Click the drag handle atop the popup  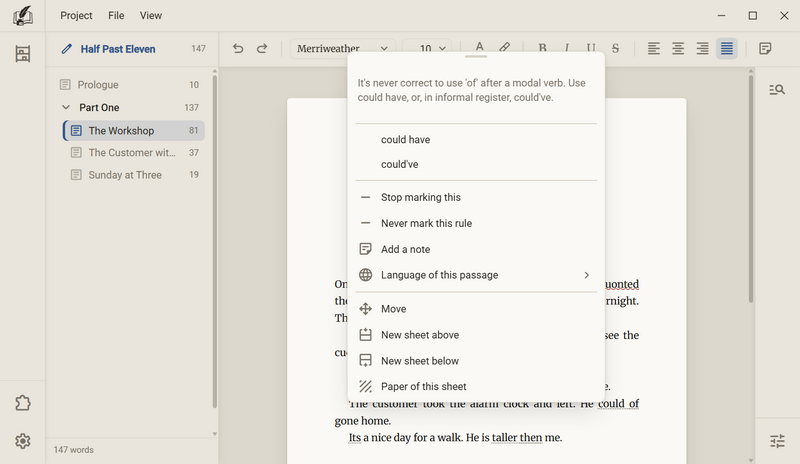pos(476,56)
